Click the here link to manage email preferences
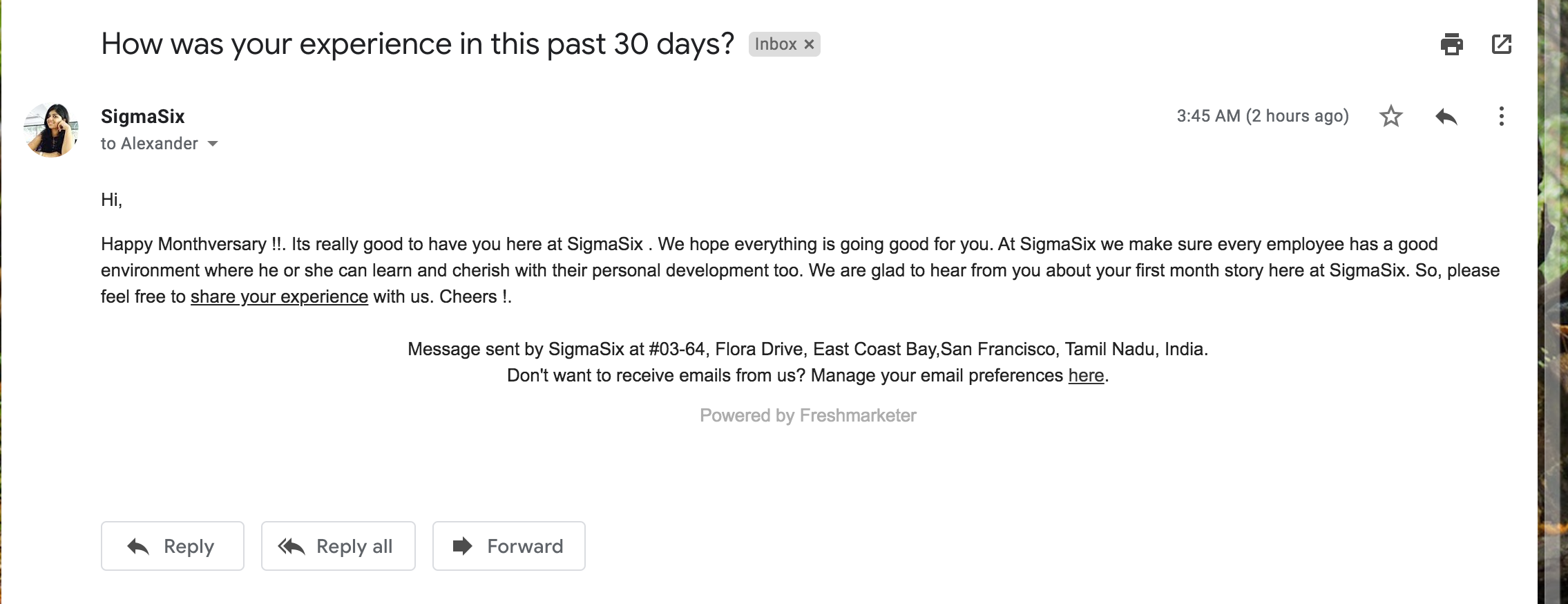This screenshot has width=1568, height=604. [1086, 375]
